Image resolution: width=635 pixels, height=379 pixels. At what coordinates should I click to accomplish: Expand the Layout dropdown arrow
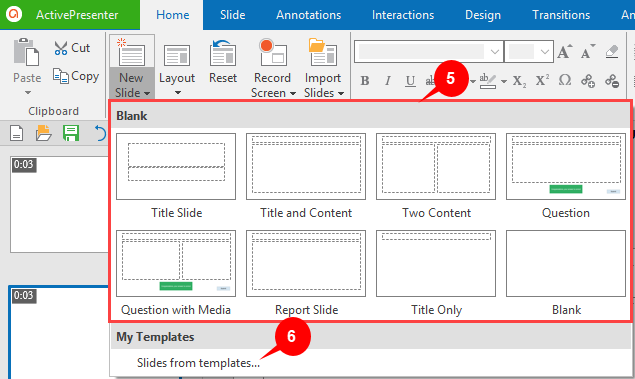(x=177, y=93)
